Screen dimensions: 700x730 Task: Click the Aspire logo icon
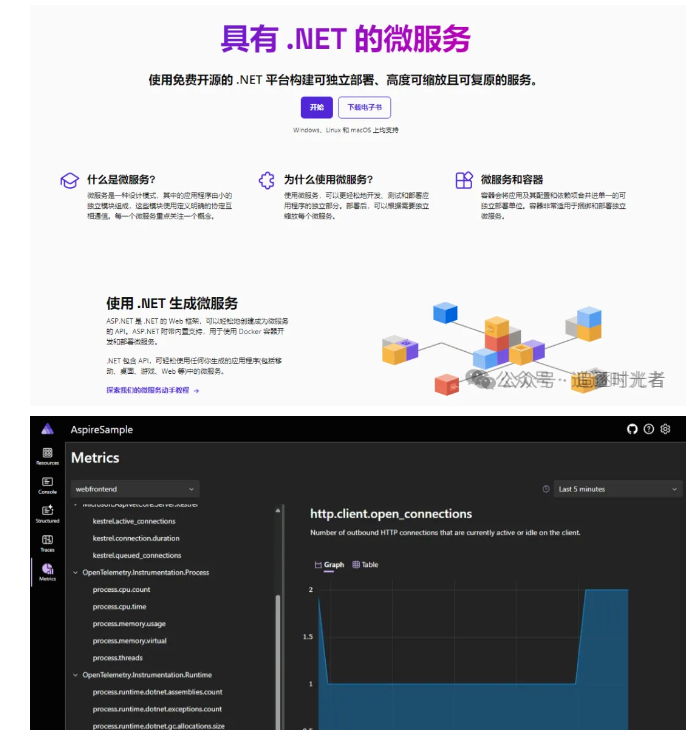tap(47, 429)
